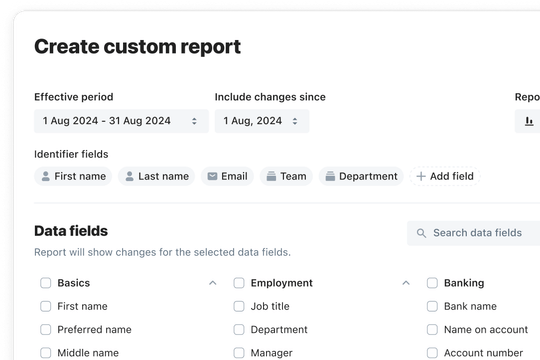Screen dimensions: 540x360
Task: Open the Effective period date range dropdown
Action: pyautogui.click(x=121, y=121)
